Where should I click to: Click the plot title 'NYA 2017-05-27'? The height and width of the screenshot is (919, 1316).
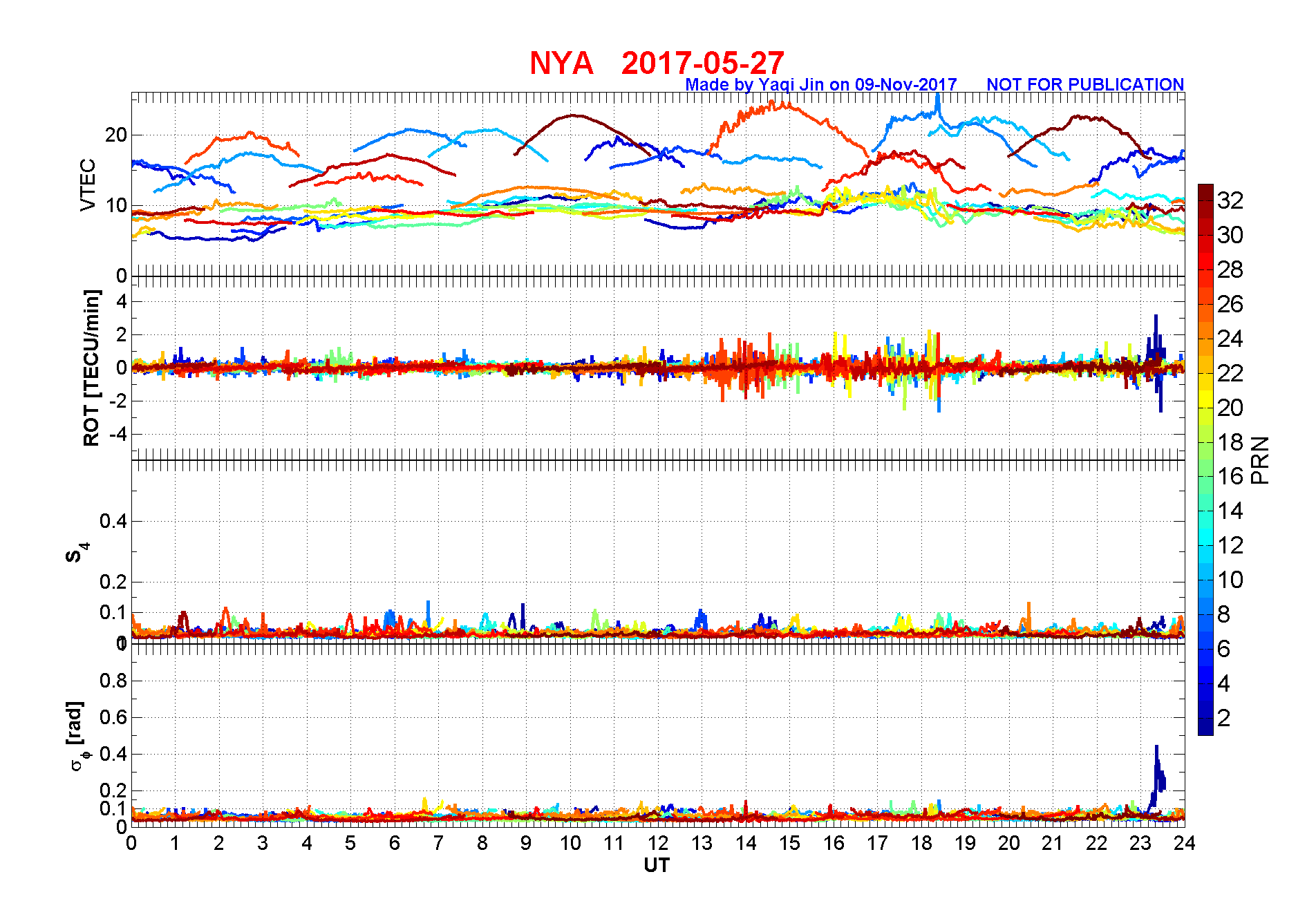click(657, 64)
